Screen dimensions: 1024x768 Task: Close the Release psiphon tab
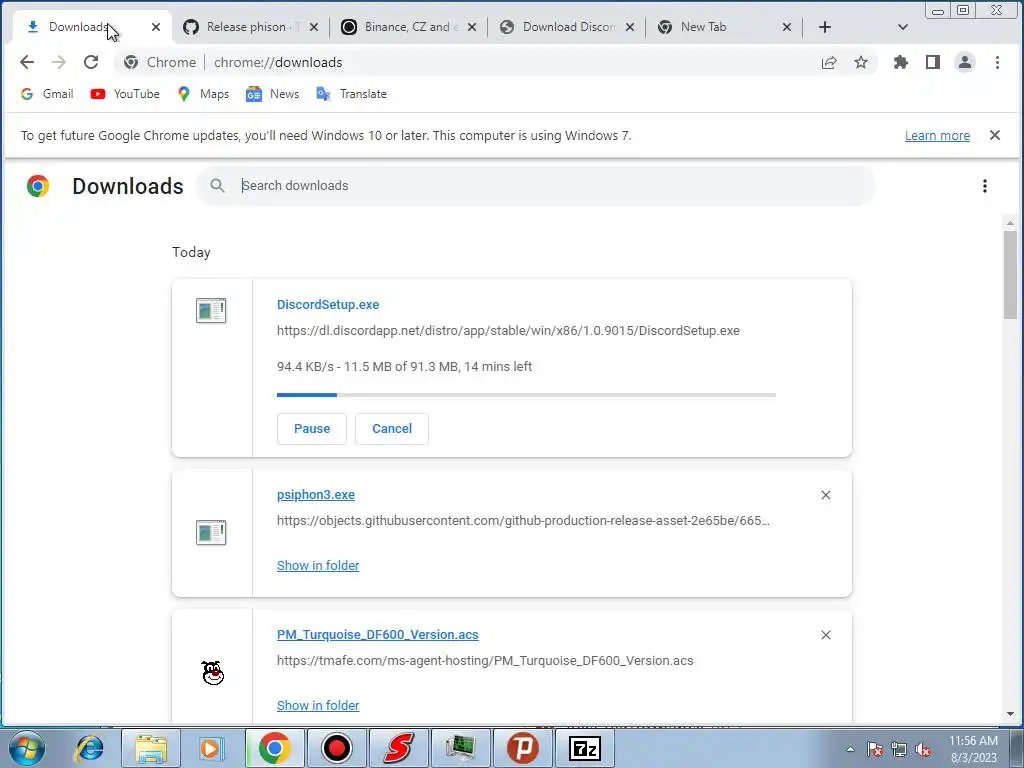tap(313, 27)
